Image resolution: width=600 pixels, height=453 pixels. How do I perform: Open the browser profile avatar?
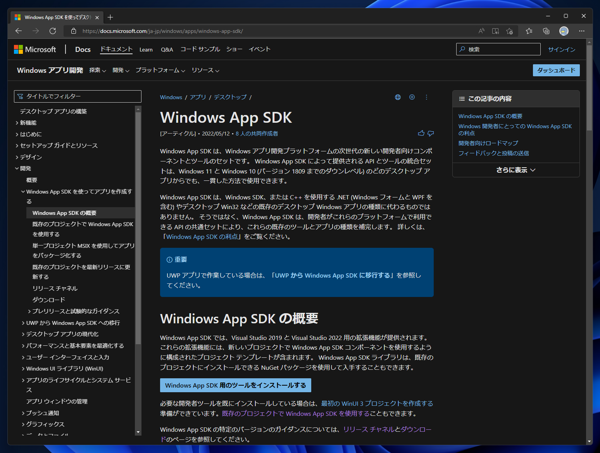click(x=564, y=31)
